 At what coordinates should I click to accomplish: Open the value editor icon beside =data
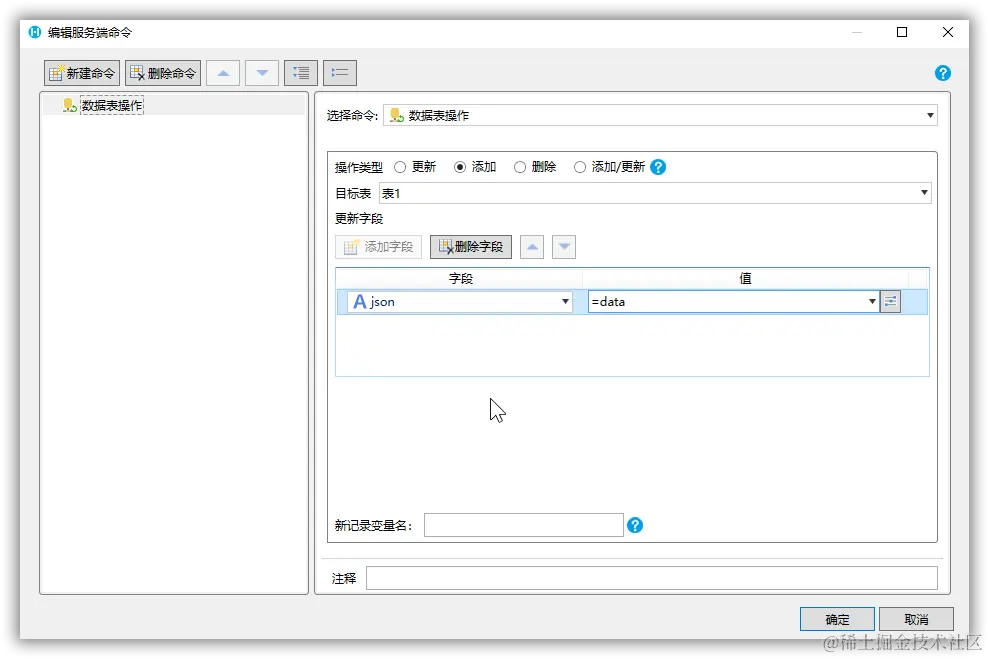[890, 301]
